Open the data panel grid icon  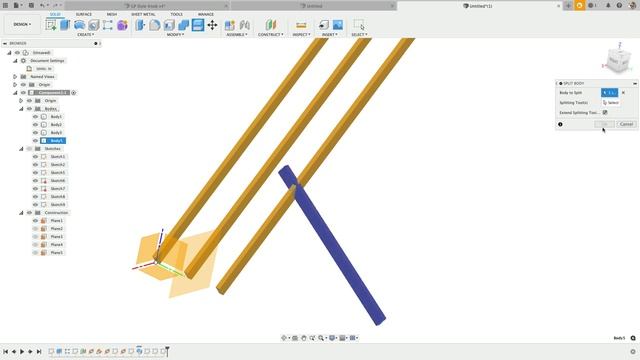click(x=5, y=5)
